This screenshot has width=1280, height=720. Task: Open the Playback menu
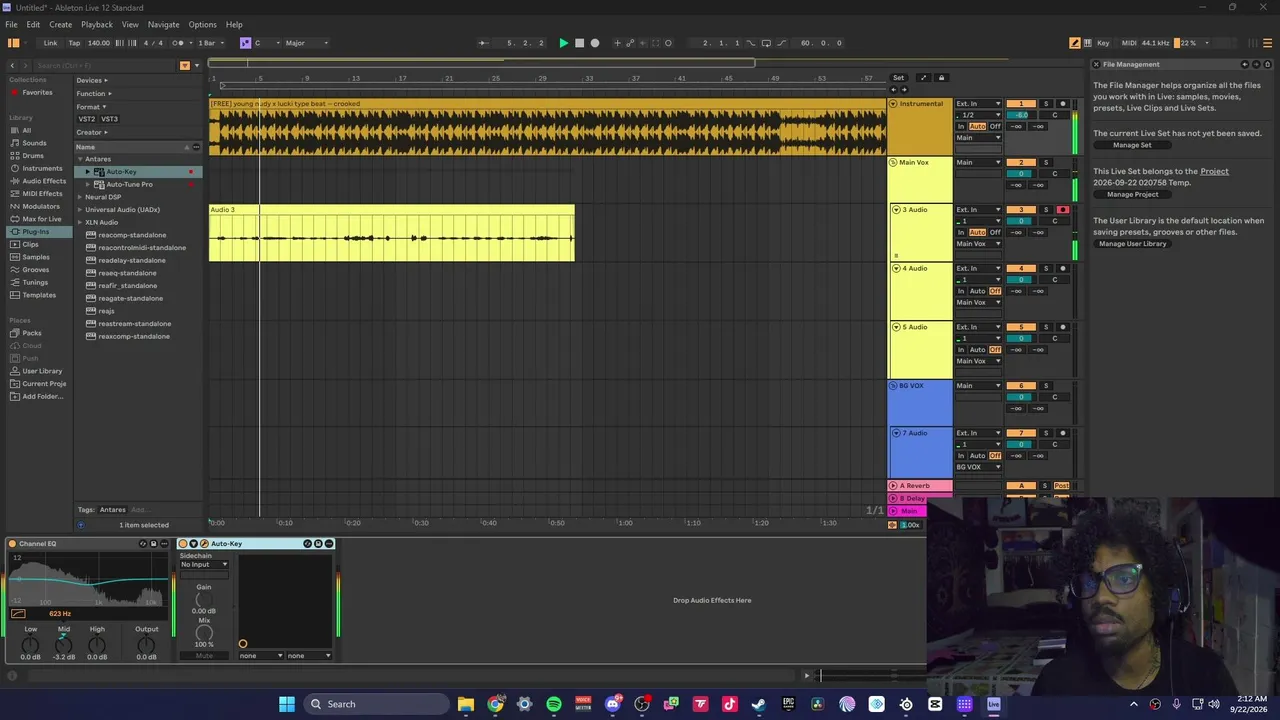point(97,24)
